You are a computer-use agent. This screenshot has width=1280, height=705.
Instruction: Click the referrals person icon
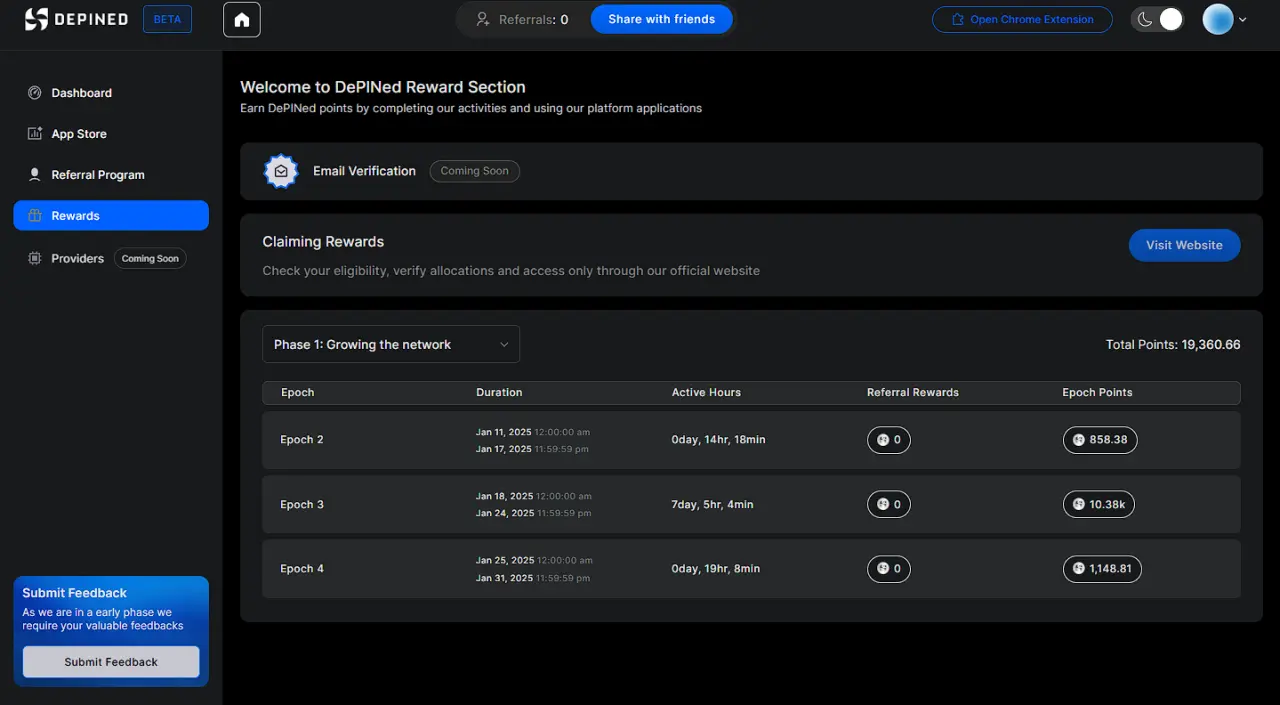483,19
